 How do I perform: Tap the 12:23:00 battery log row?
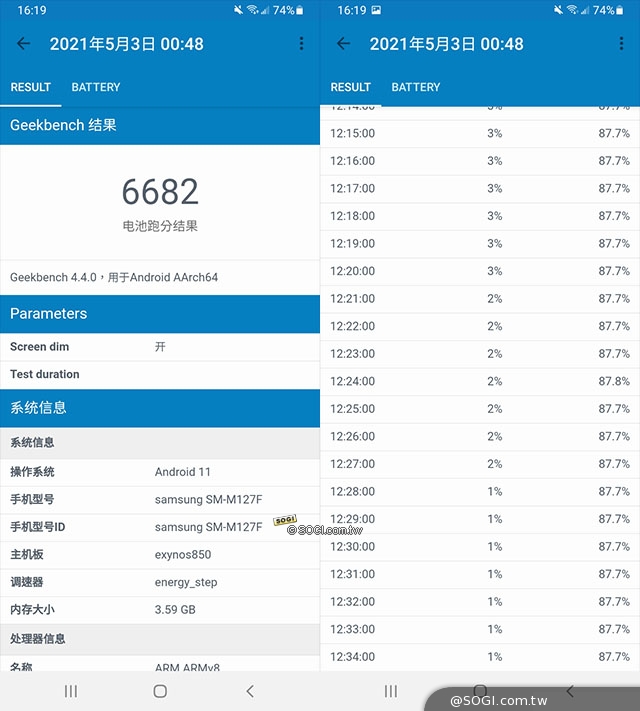click(x=480, y=354)
